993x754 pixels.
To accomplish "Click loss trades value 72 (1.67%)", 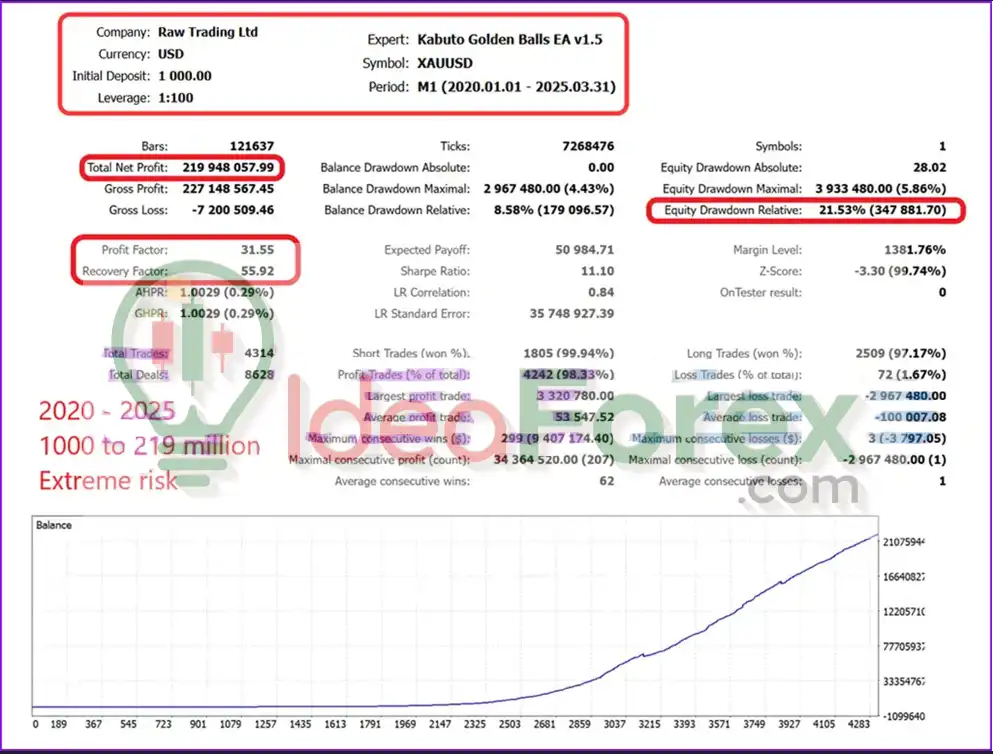I will click(912, 375).
